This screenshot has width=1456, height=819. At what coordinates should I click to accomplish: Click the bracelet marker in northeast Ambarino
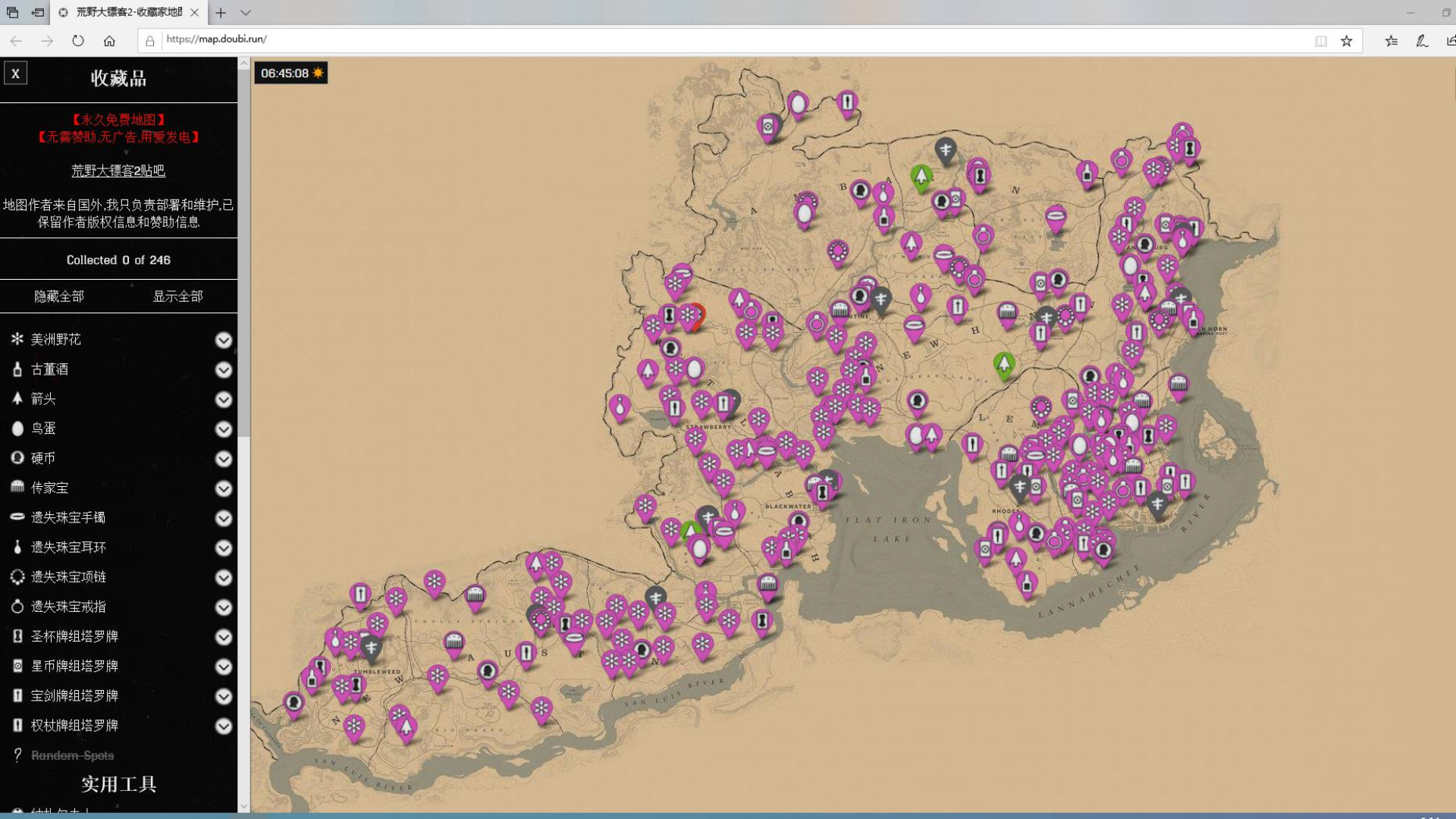click(x=1055, y=218)
